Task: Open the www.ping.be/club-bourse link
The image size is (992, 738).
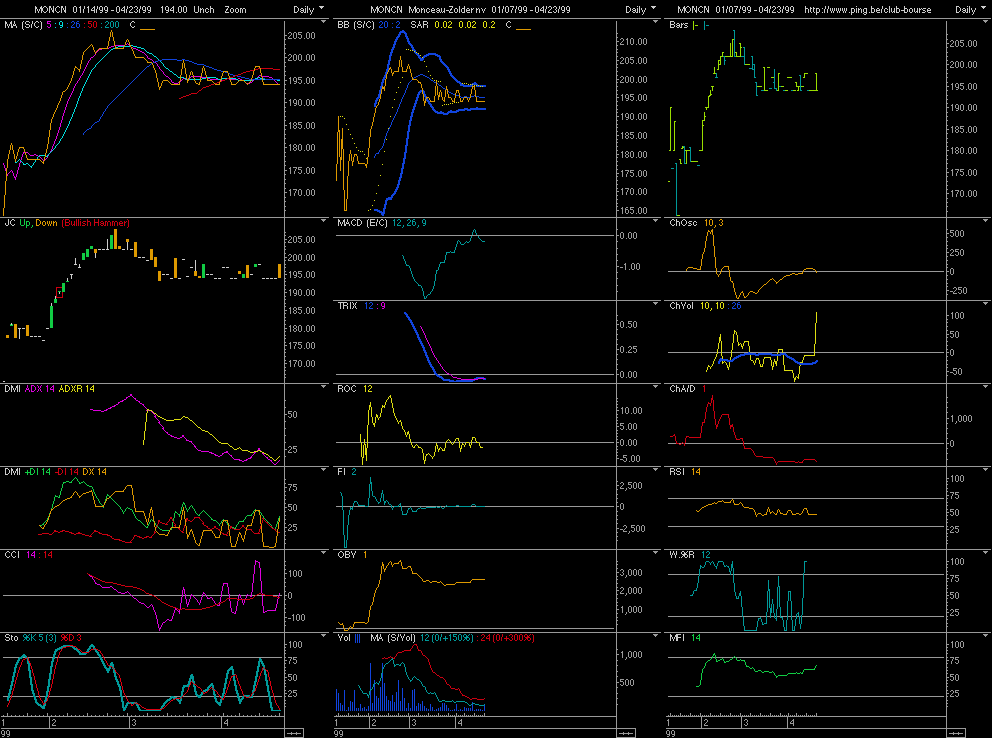Action: pyautogui.click(x=867, y=9)
